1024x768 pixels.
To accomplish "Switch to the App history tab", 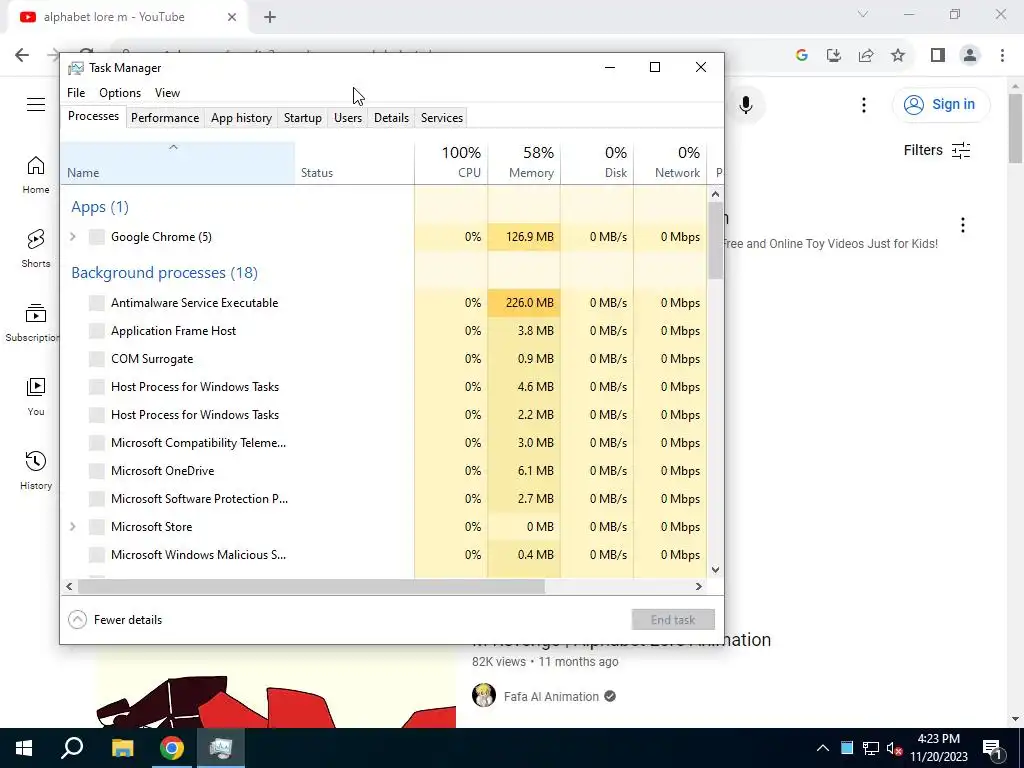I will 241,118.
